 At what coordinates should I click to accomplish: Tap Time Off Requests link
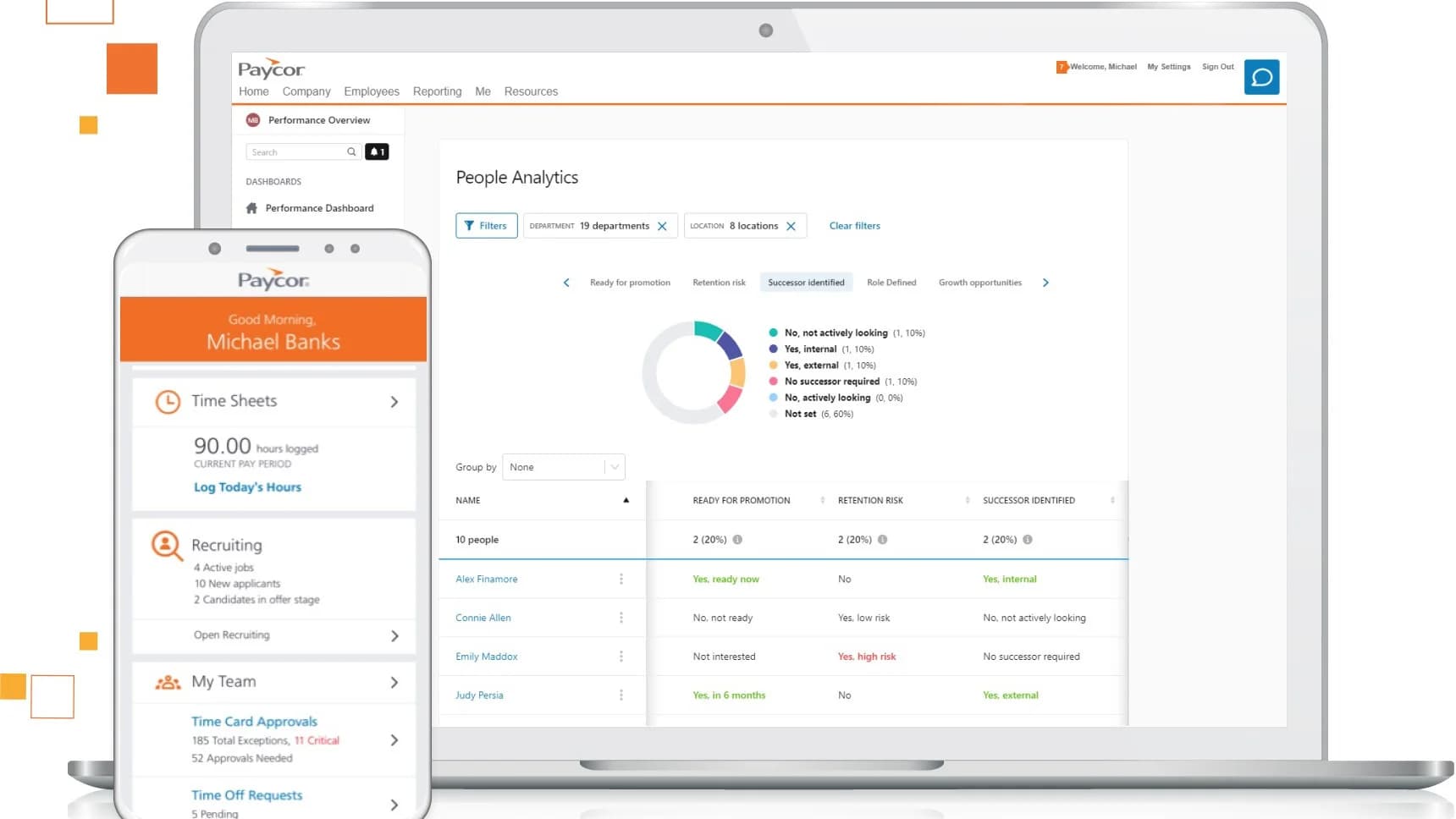click(246, 795)
